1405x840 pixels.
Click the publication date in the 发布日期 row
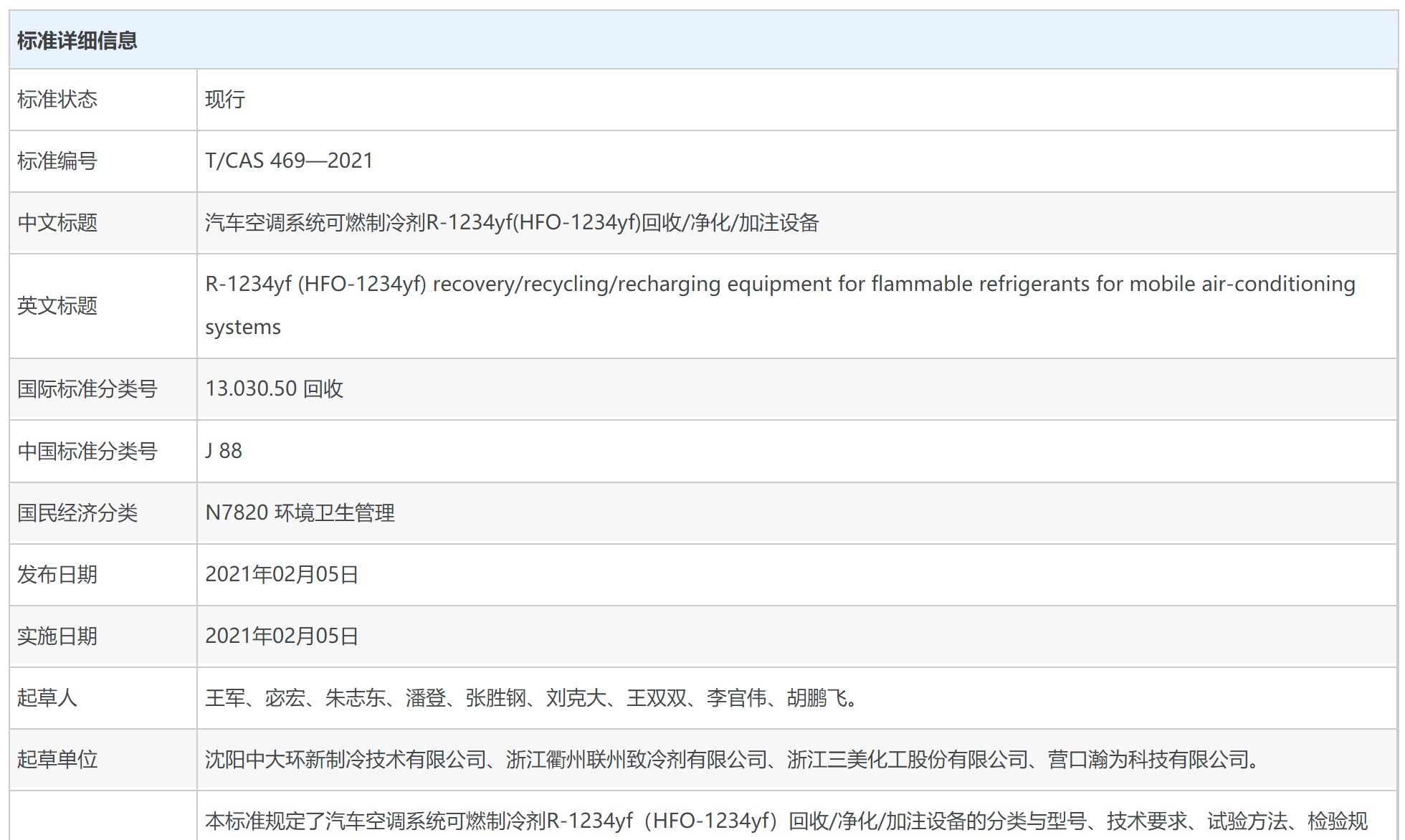[x=282, y=575]
